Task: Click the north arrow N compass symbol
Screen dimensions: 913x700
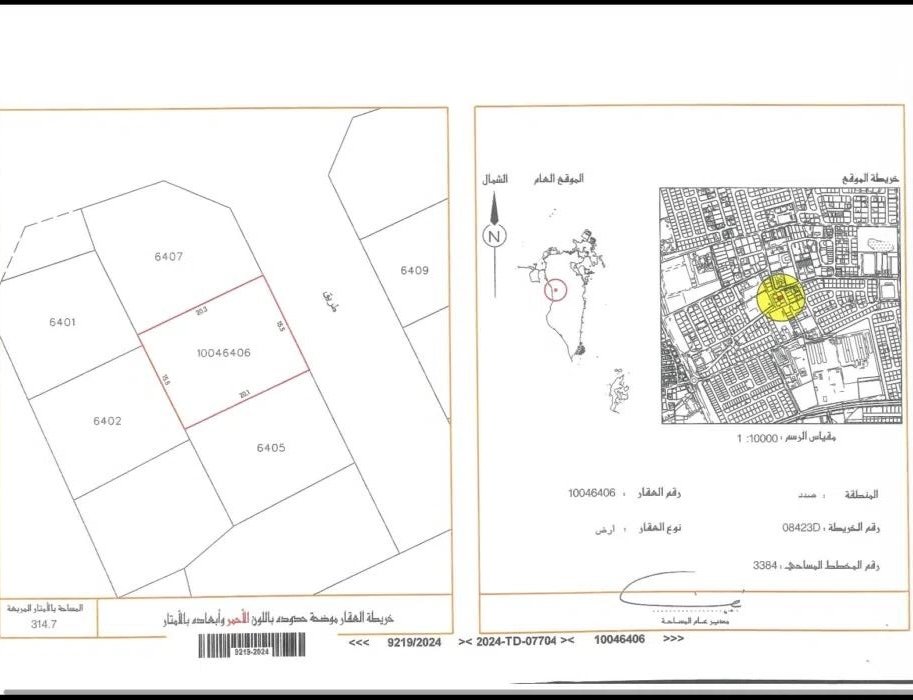Action: tap(493, 236)
